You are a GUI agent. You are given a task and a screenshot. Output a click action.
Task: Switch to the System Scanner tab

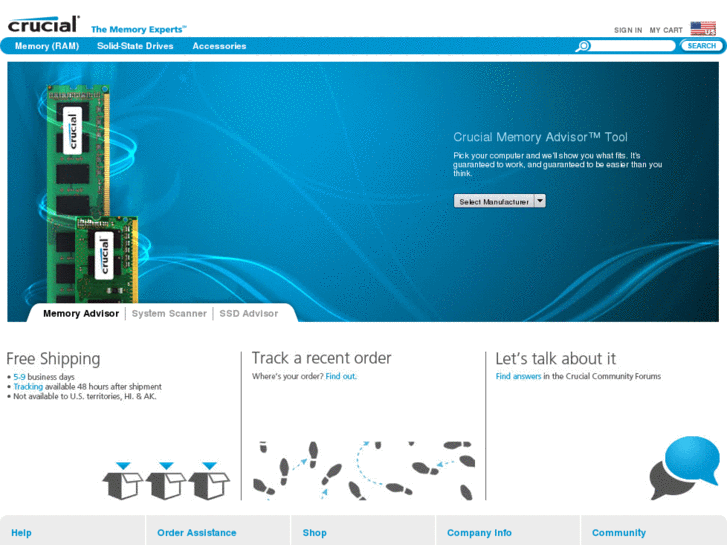(169, 314)
